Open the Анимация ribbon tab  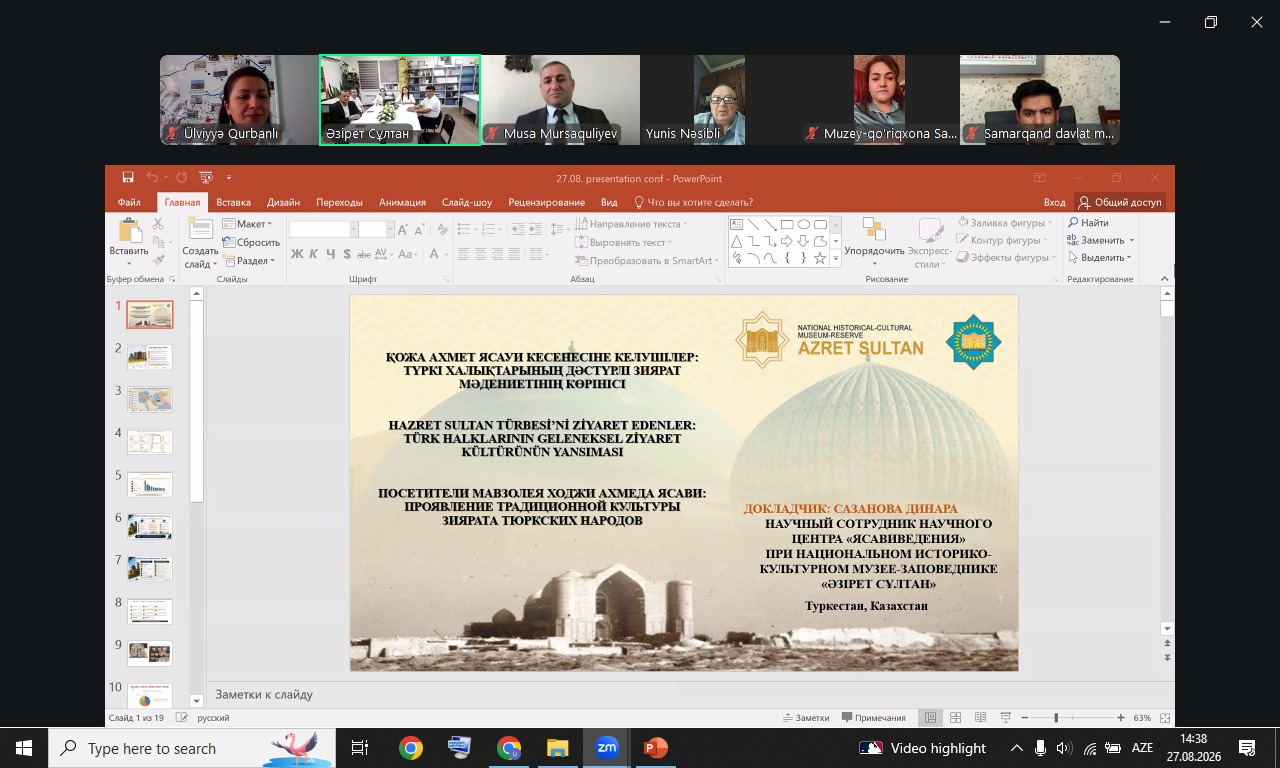tap(402, 202)
